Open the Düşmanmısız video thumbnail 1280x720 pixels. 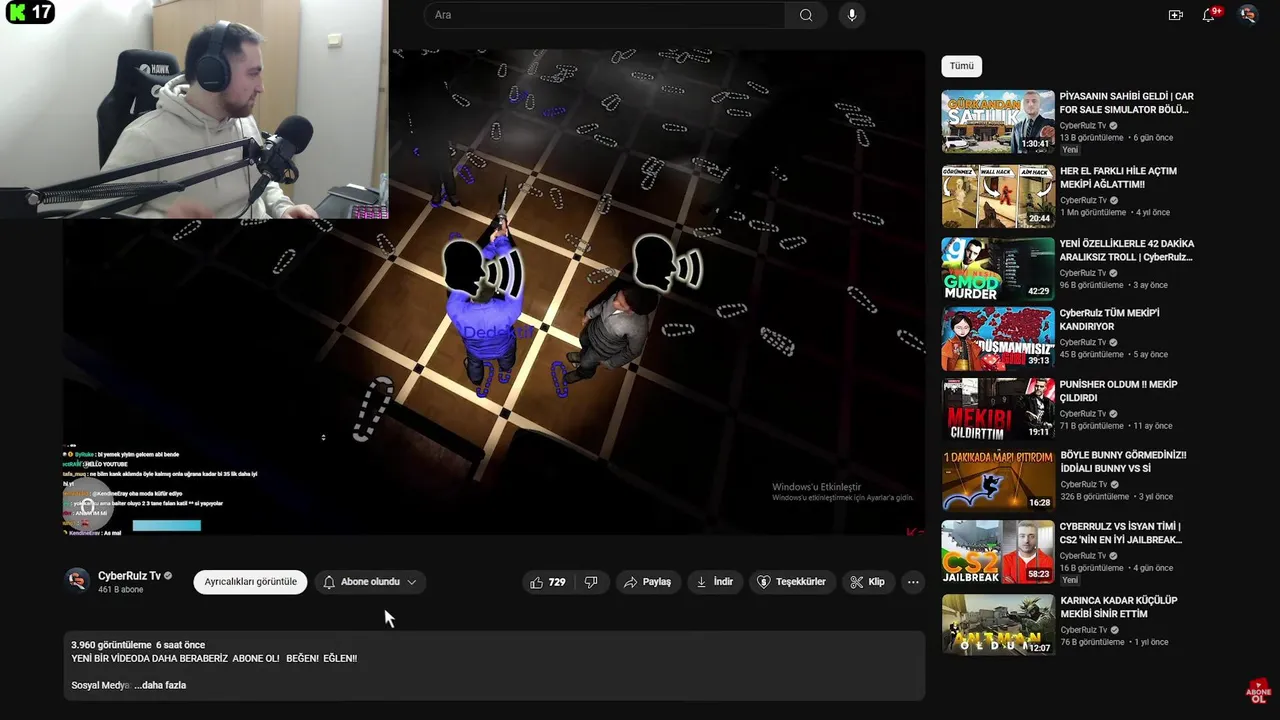click(998, 339)
